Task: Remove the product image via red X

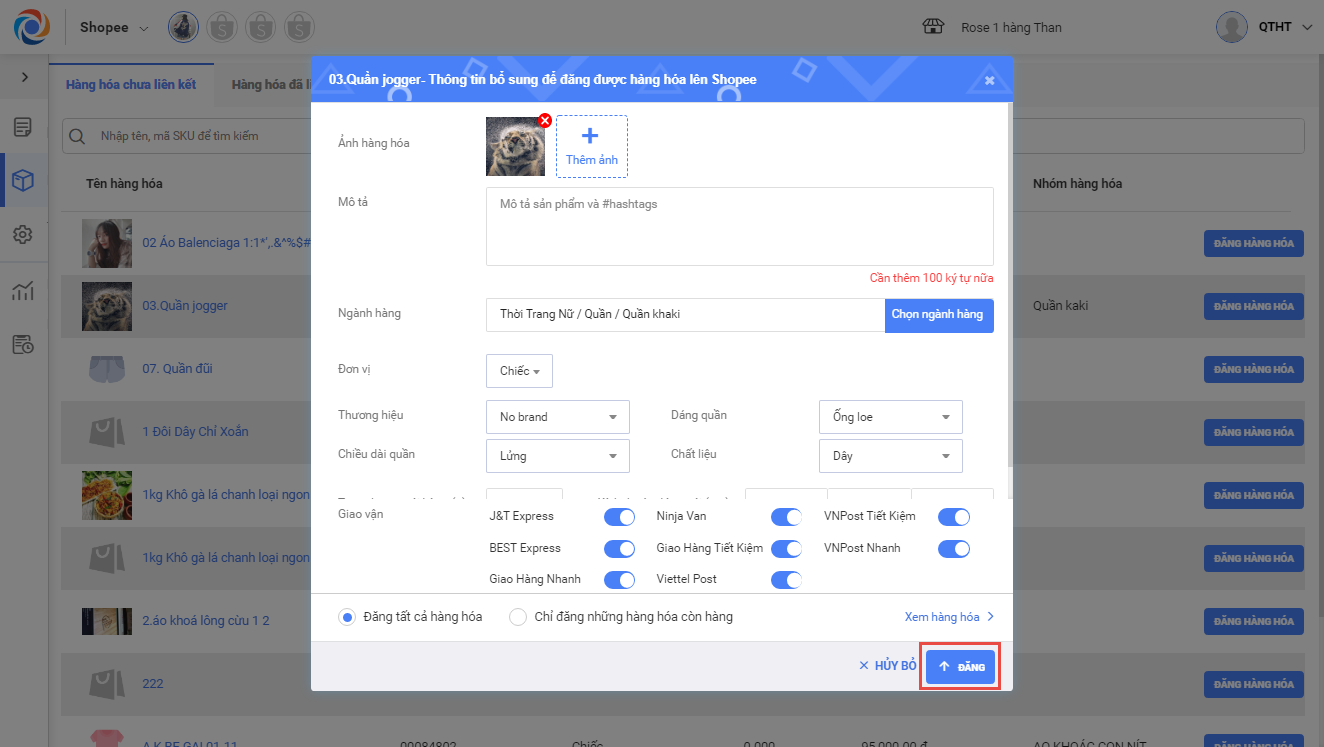Action: coord(545,121)
